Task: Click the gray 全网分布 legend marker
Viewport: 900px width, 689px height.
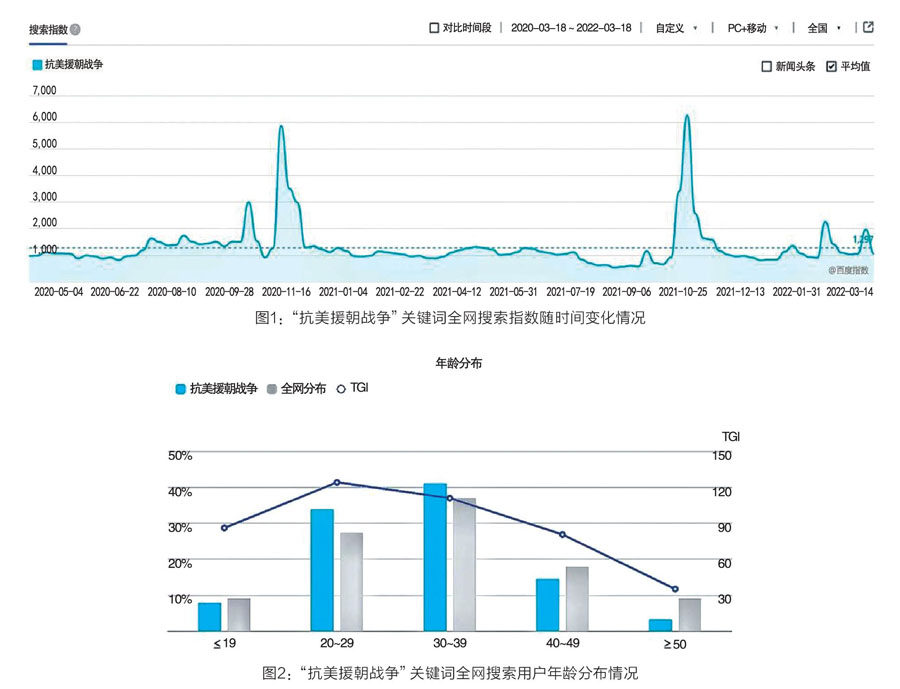Action: pos(273,388)
